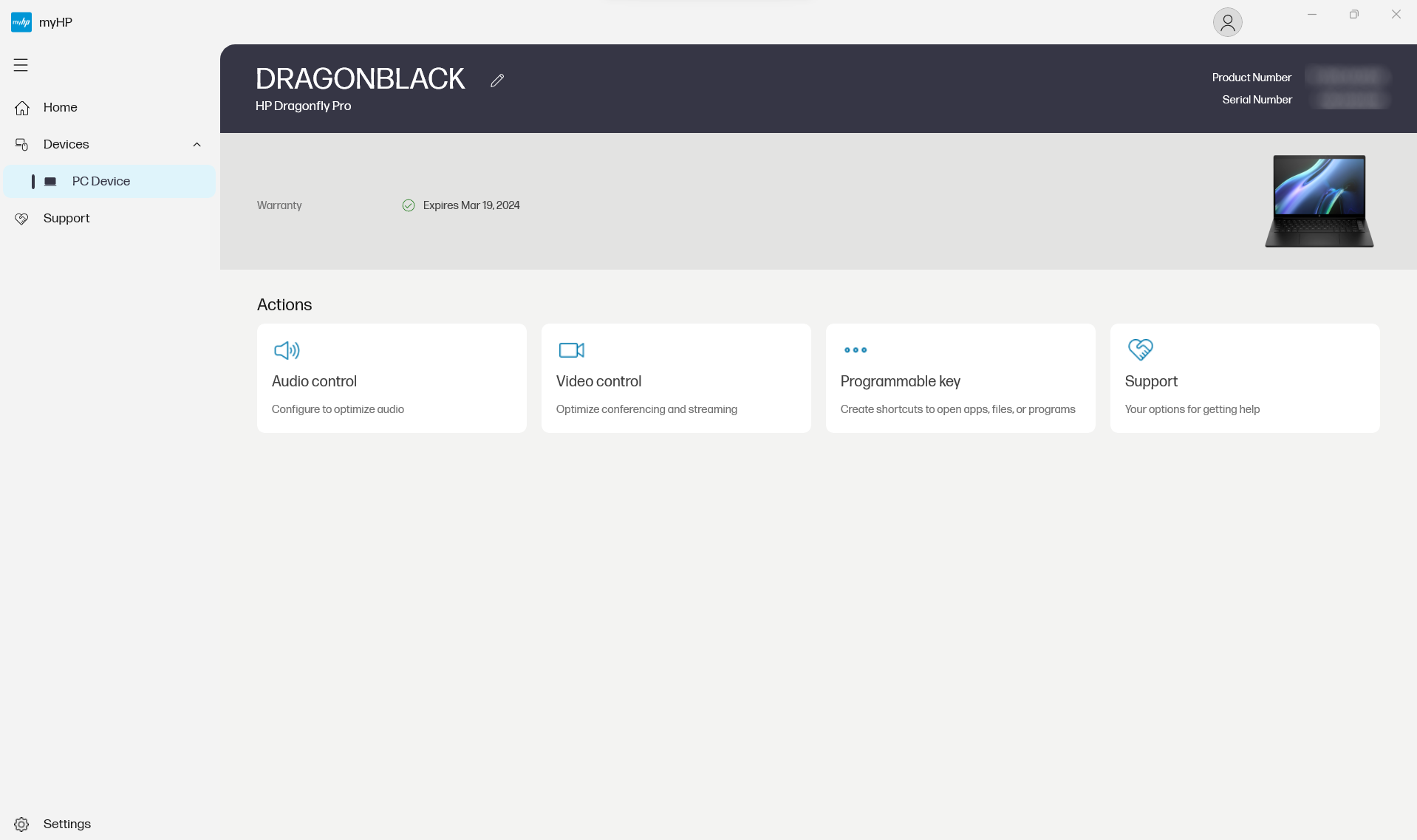The width and height of the screenshot is (1417, 840).
Task: Restore down the myHP window
Action: click(x=1353, y=14)
